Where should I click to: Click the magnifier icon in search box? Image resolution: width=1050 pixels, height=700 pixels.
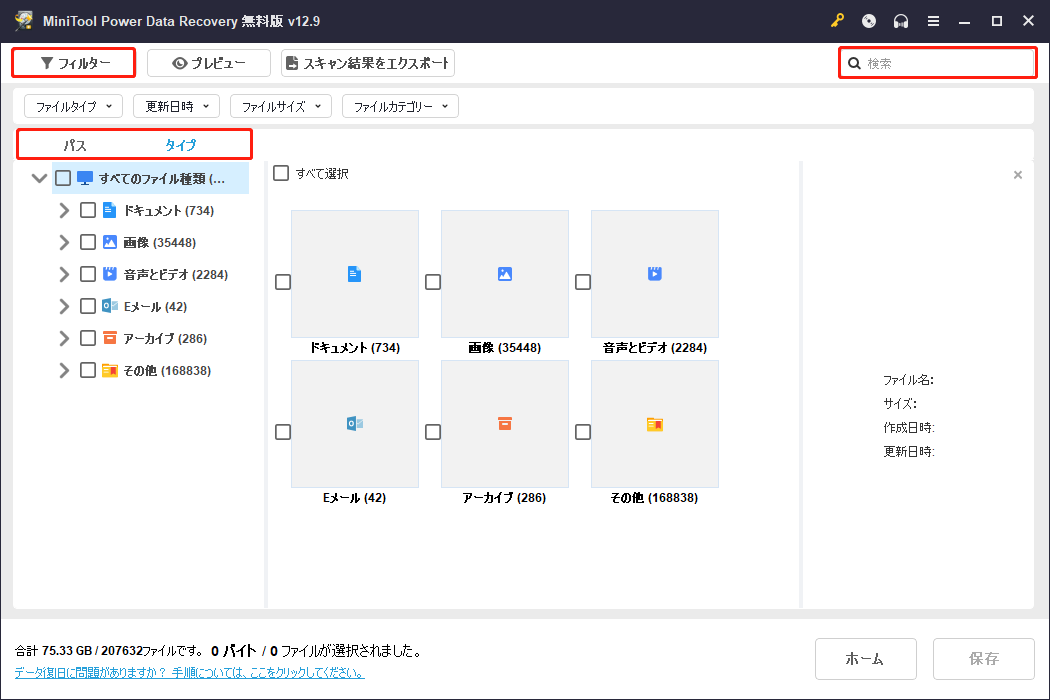[854, 64]
